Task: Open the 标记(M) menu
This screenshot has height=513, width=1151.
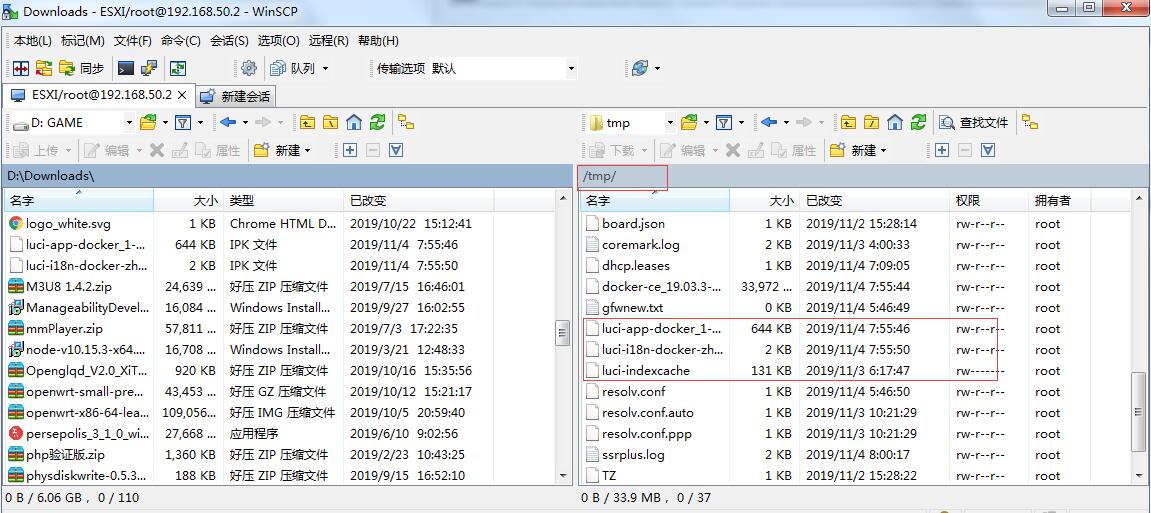Action: [x=82, y=41]
